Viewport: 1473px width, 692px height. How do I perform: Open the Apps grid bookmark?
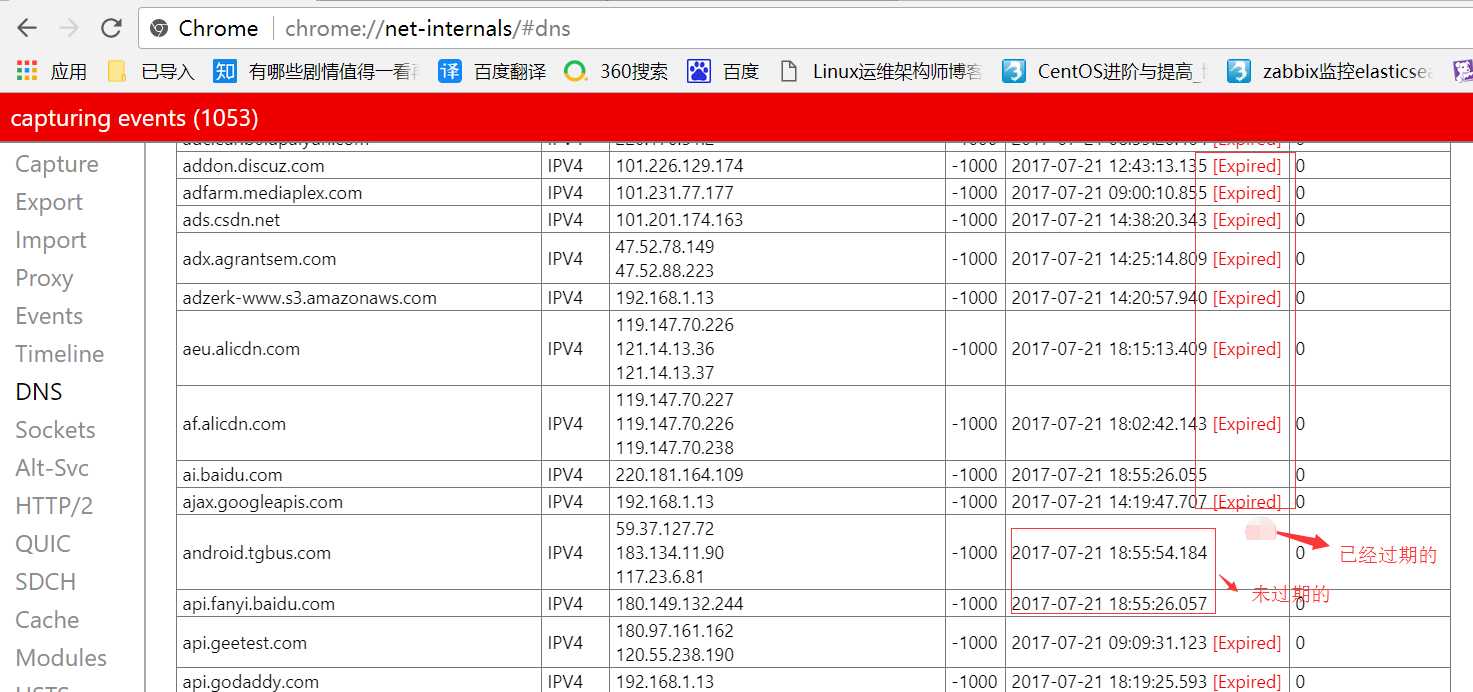coord(52,71)
